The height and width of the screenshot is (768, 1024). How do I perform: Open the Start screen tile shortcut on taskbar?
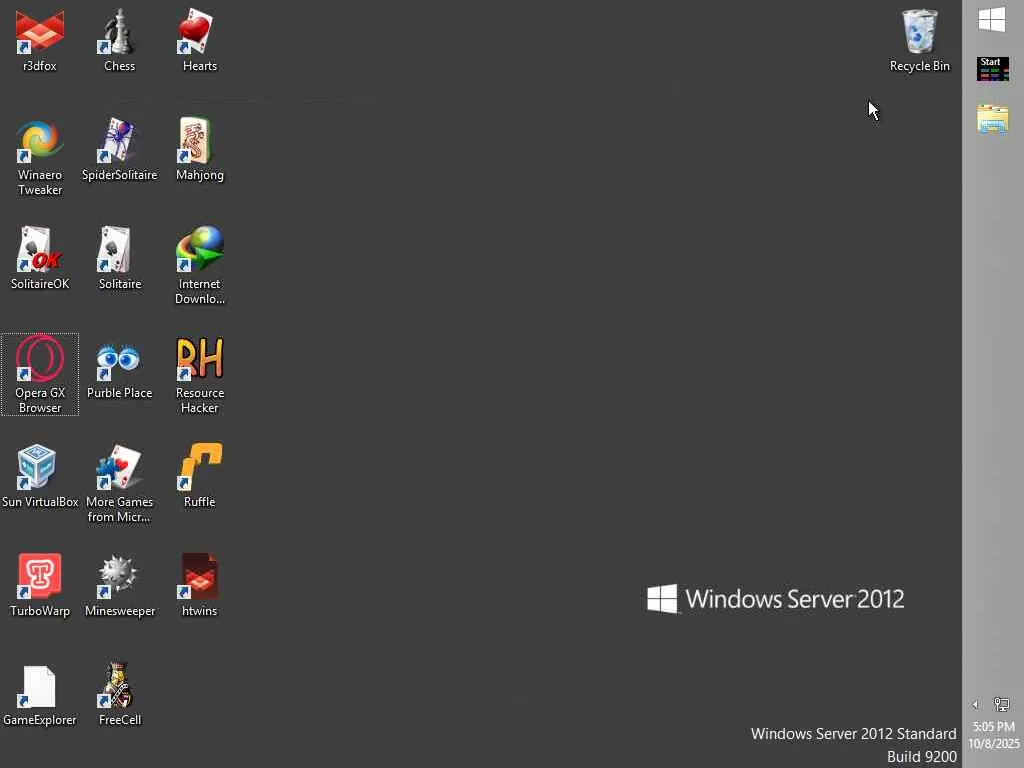tap(993, 69)
